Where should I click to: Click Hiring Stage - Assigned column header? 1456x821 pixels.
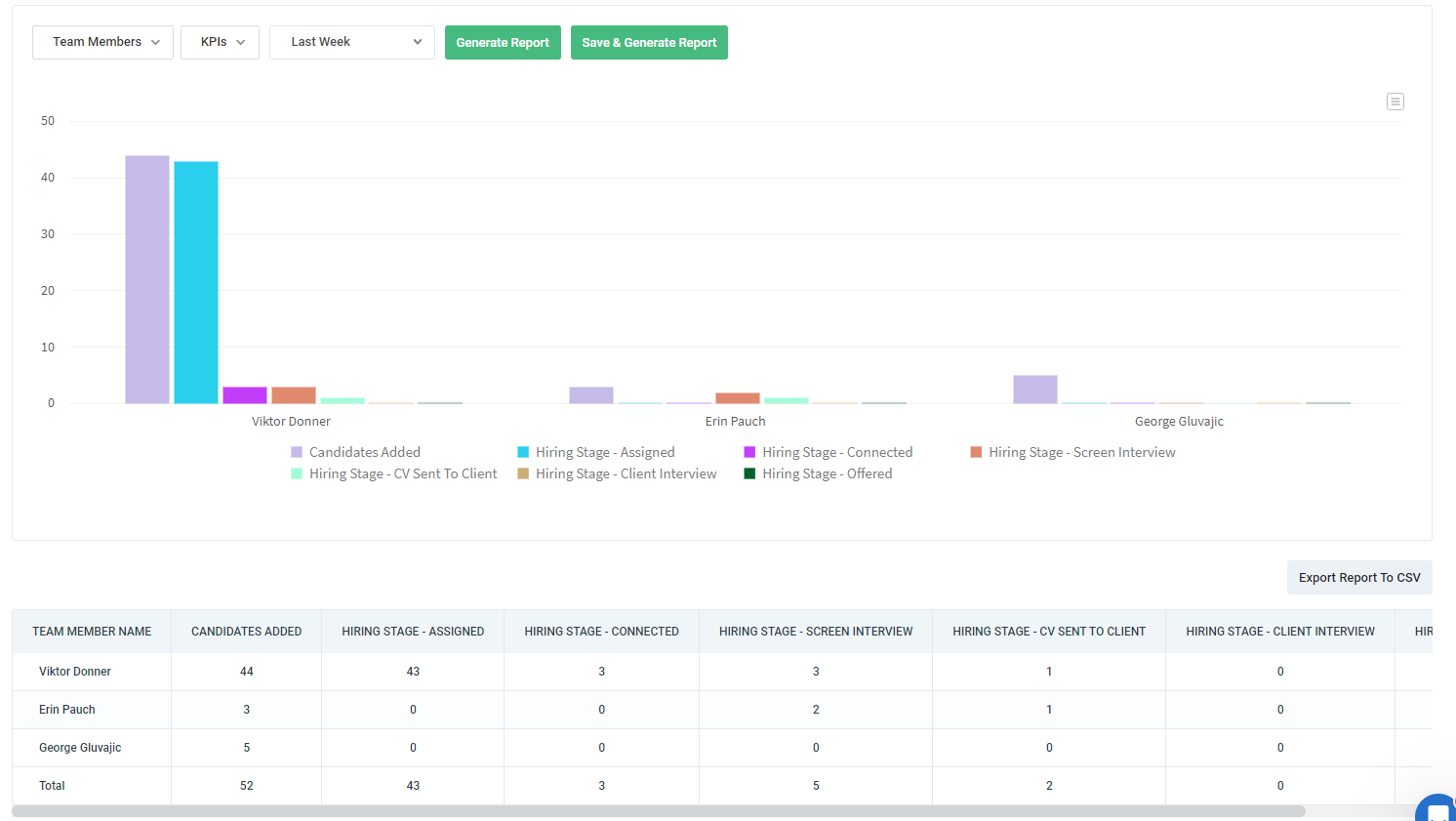click(x=413, y=632)
